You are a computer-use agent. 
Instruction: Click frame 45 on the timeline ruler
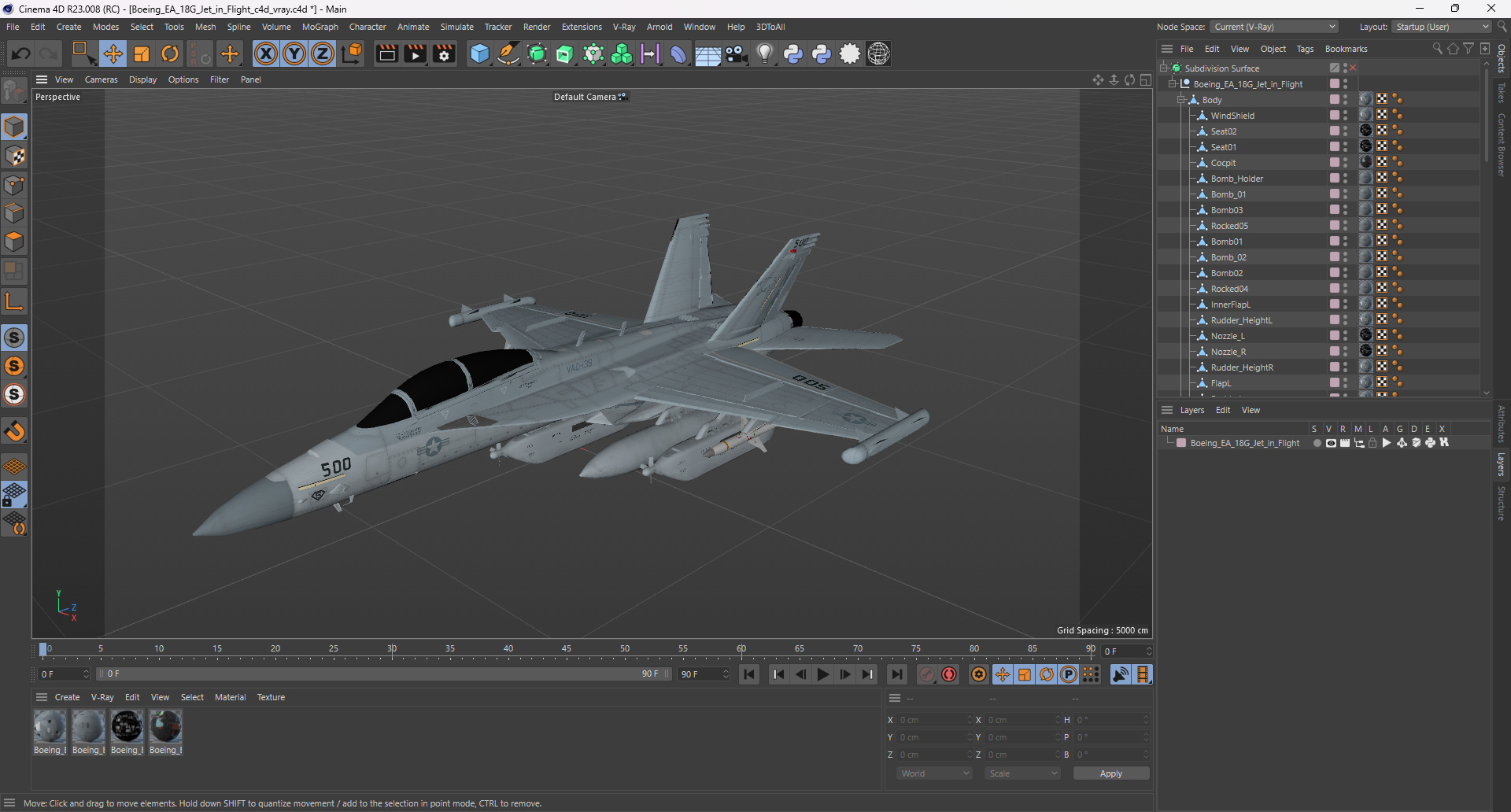(567, 649)
